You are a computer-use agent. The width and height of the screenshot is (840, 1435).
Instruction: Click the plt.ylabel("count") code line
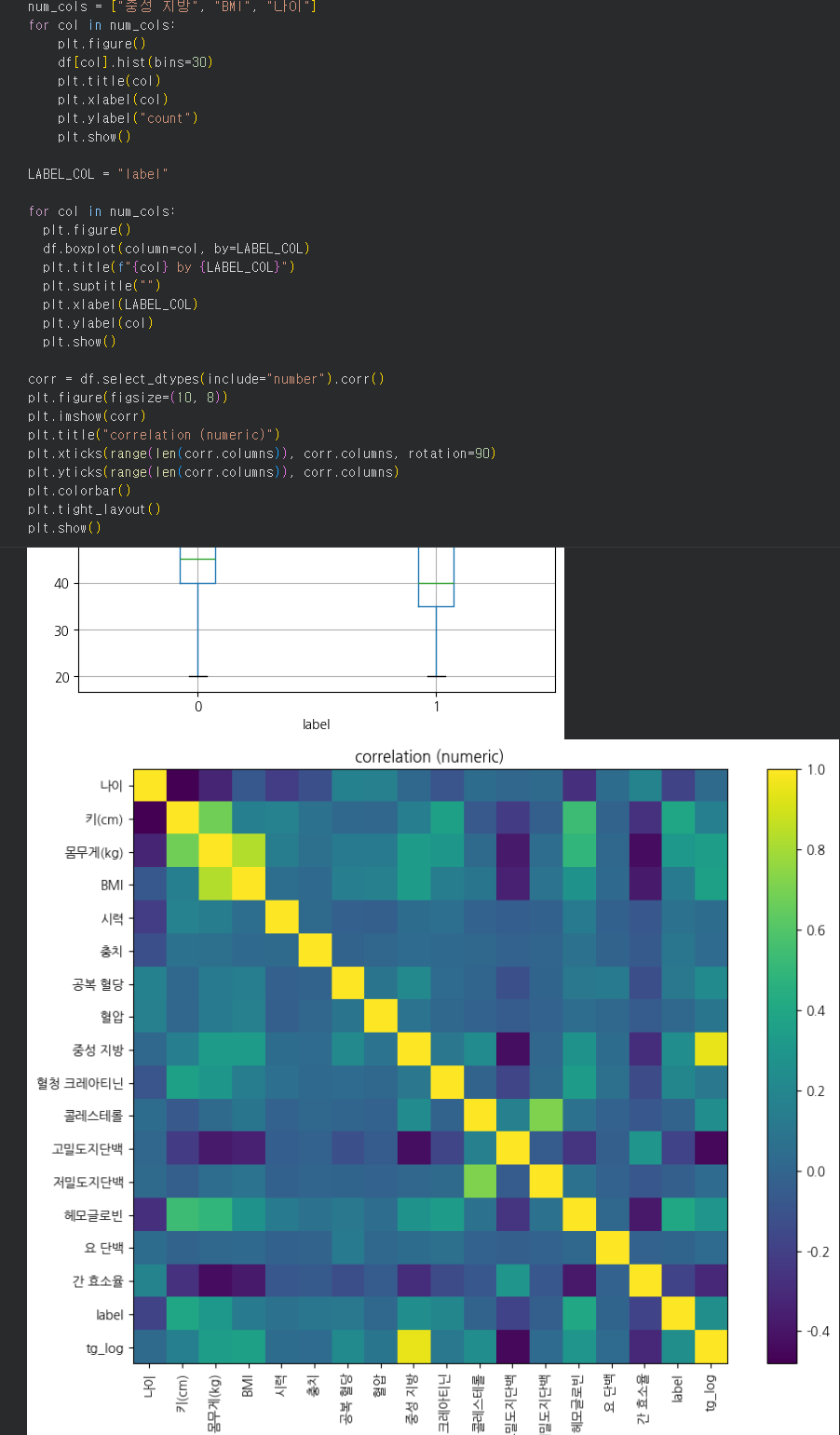pyautogui.click(x=129, y=118)
